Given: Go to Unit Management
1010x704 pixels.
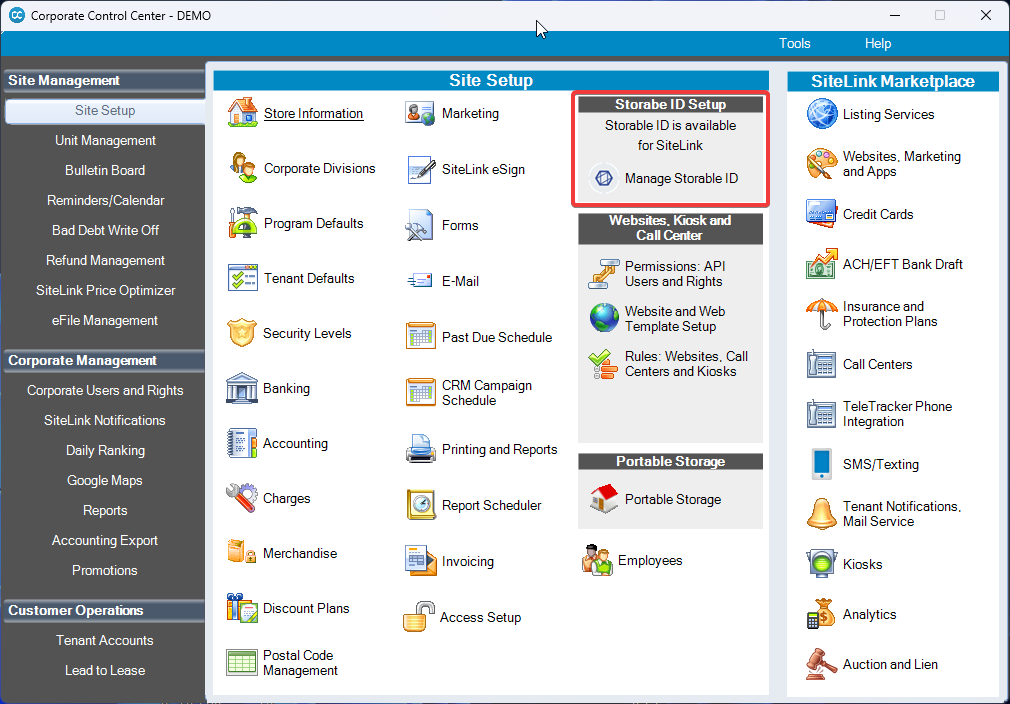Looking at the screenshot, I should [105, 140].
